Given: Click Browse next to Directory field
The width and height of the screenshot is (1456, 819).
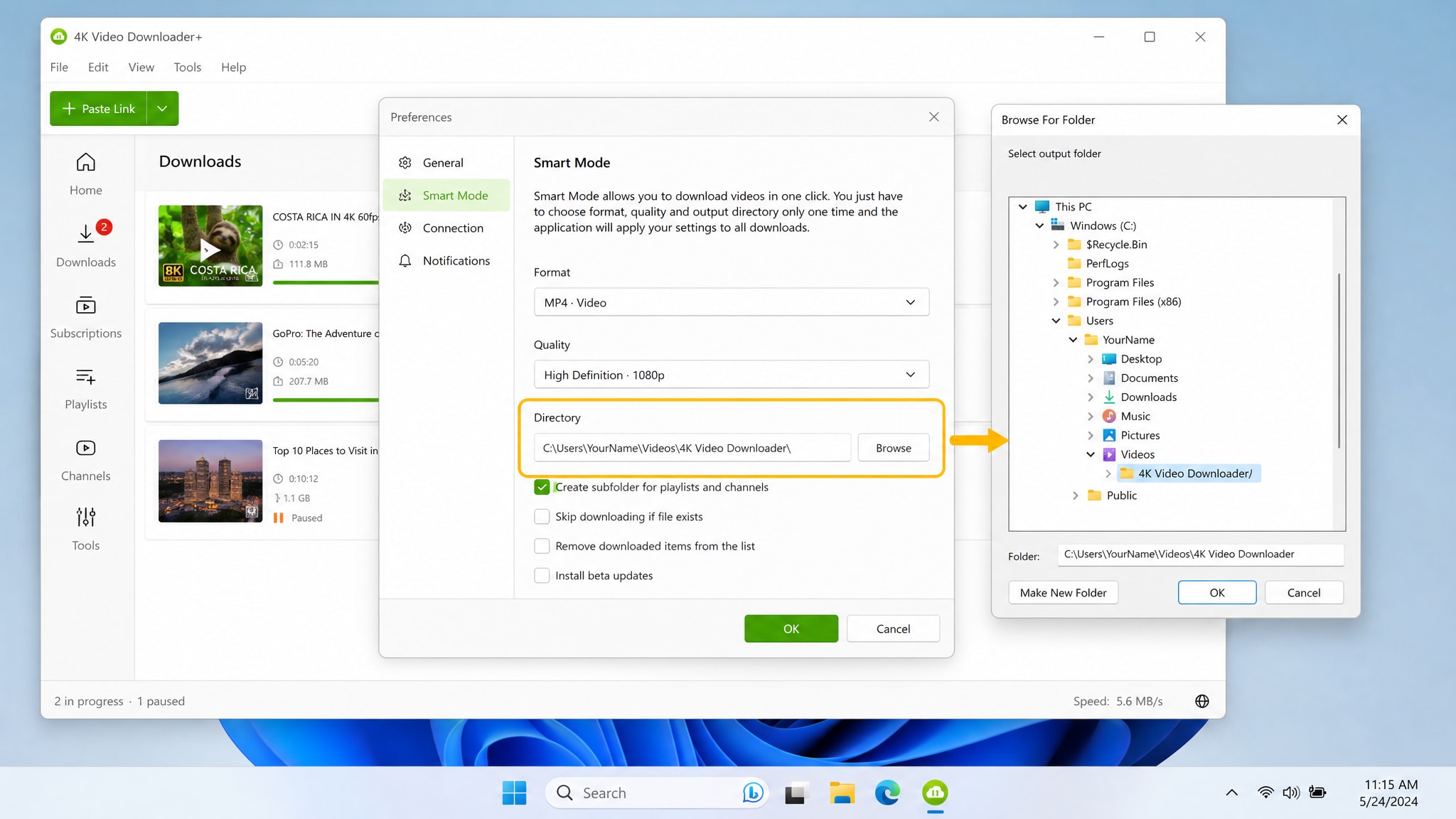Looking at the screenshot, I should tap(893, 448).
